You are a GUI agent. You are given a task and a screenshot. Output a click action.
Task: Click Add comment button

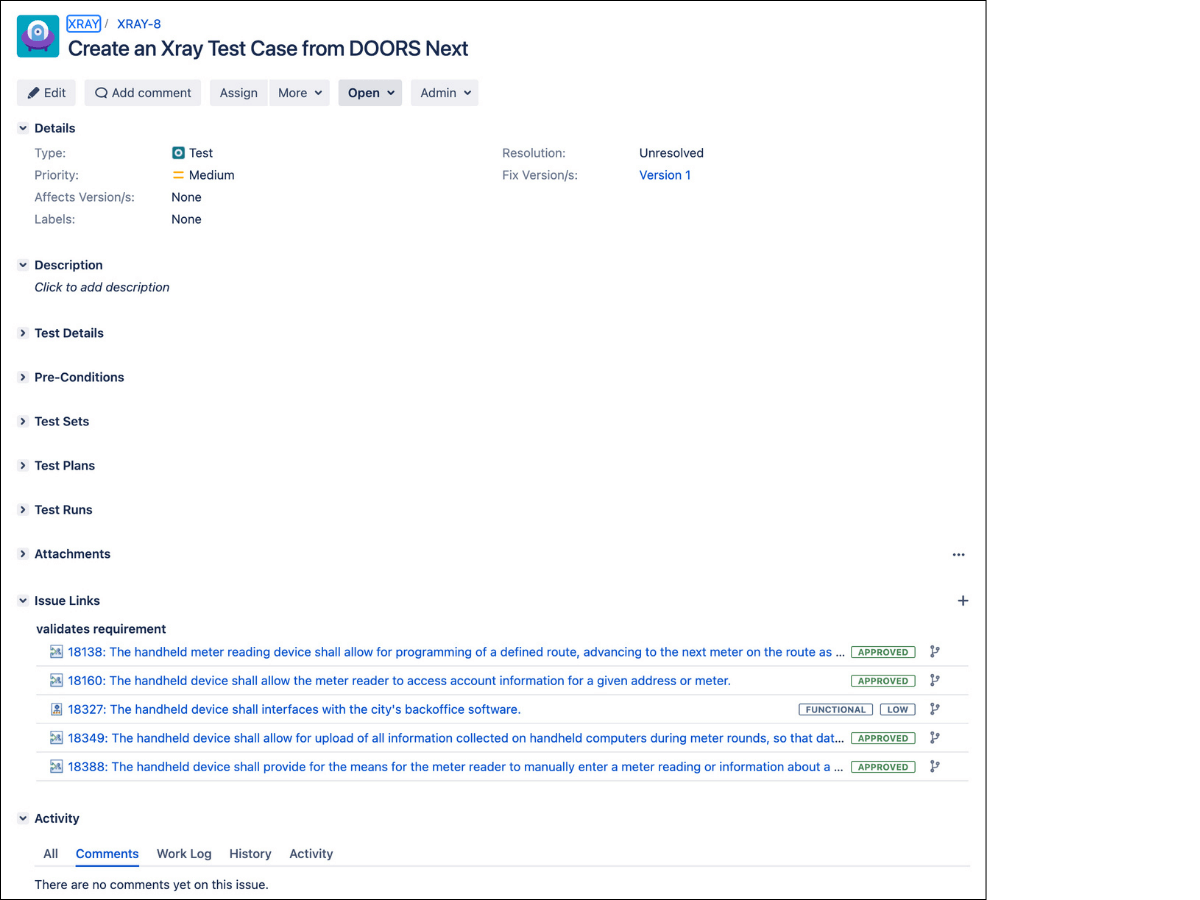tap(143, 93)
